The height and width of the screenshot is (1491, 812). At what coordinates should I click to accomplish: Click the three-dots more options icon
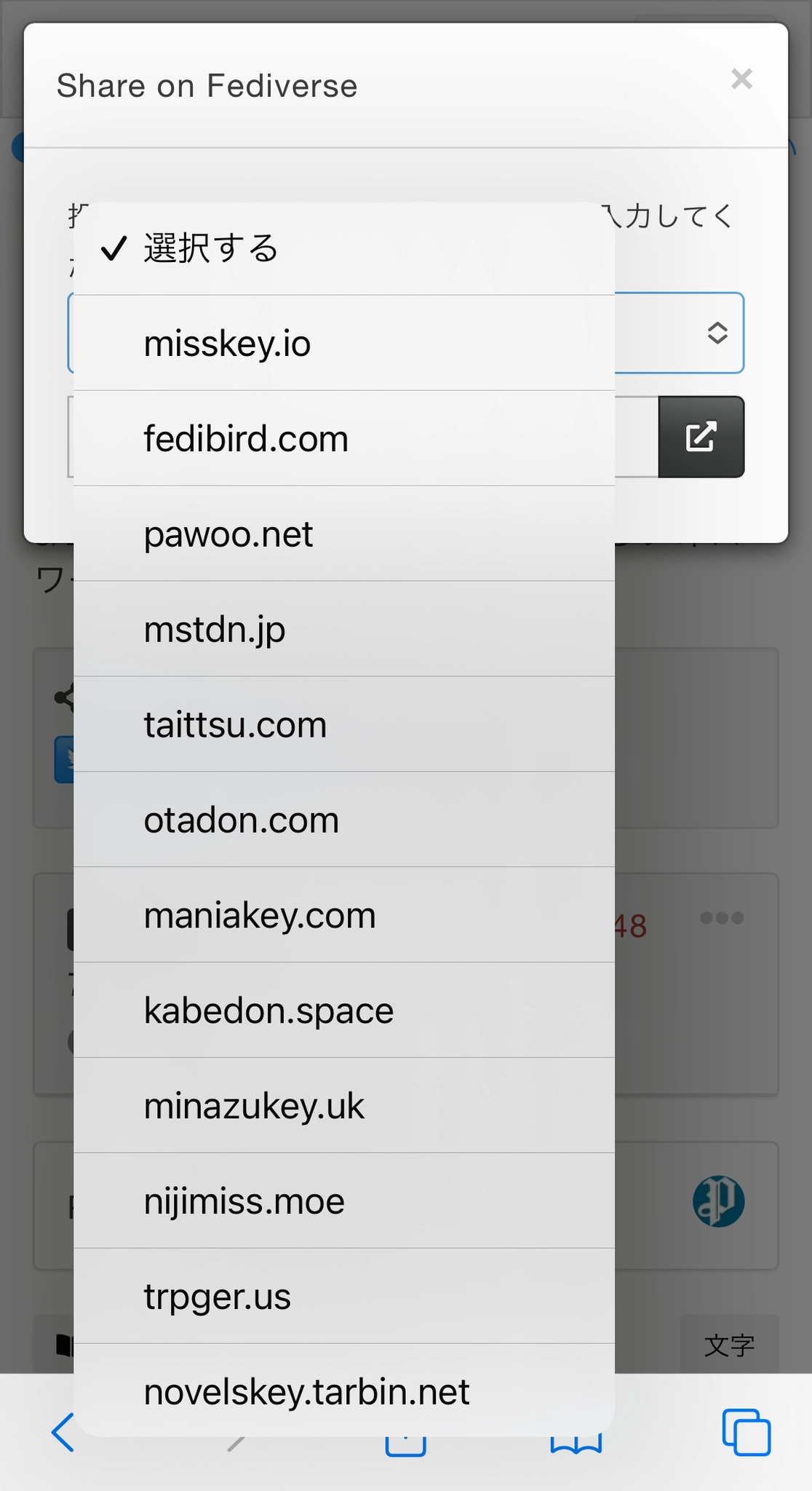[x=722, y=918]
